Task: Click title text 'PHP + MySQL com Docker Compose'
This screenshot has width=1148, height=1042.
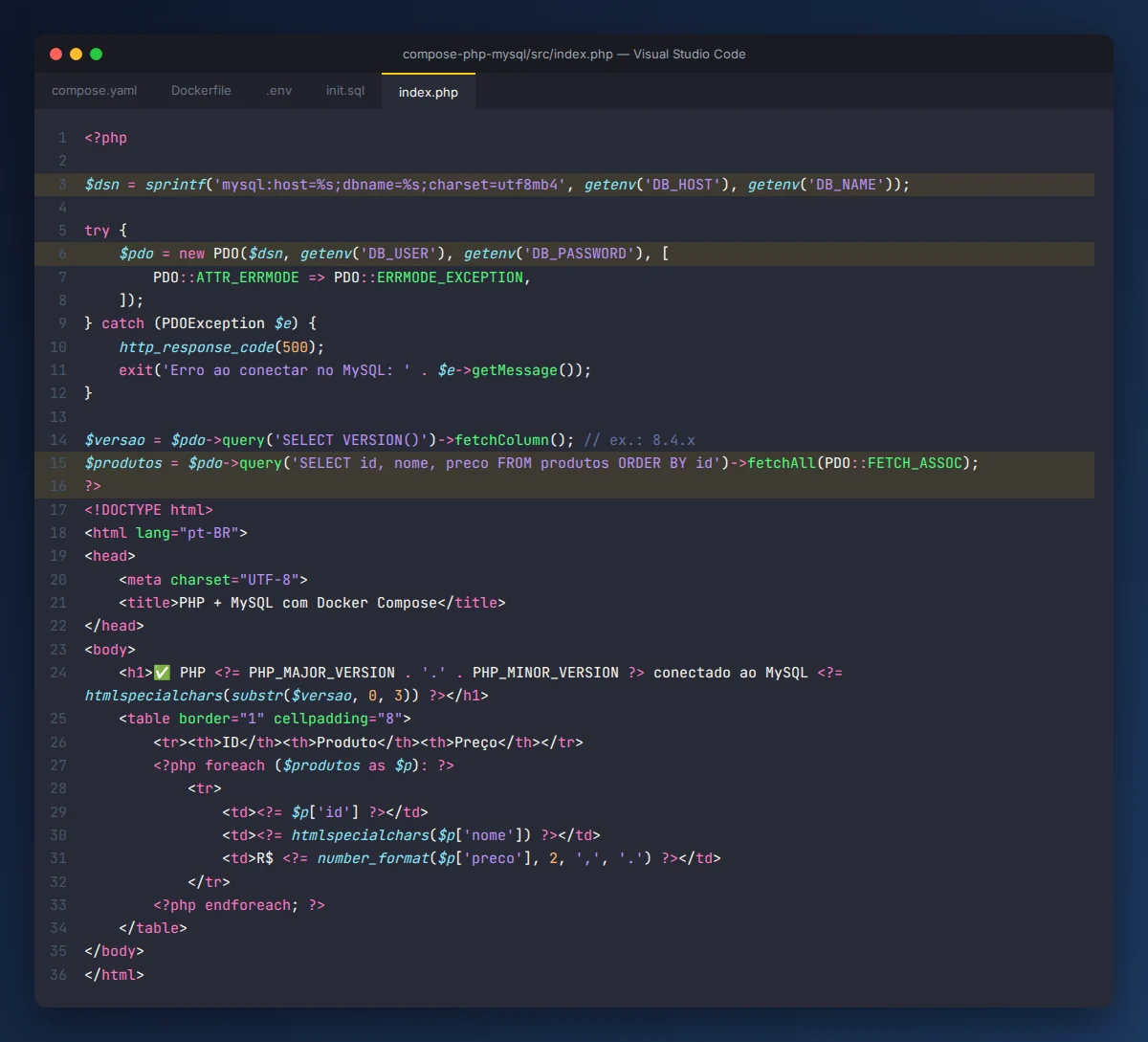Action: 308,603
